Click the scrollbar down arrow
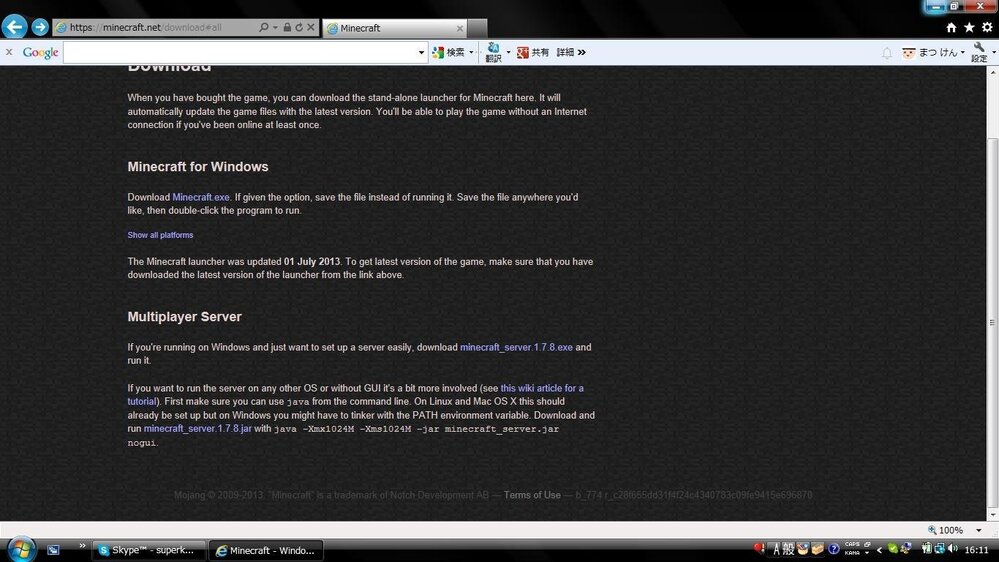This screenshot has height=562, width=999. (993, 515)
